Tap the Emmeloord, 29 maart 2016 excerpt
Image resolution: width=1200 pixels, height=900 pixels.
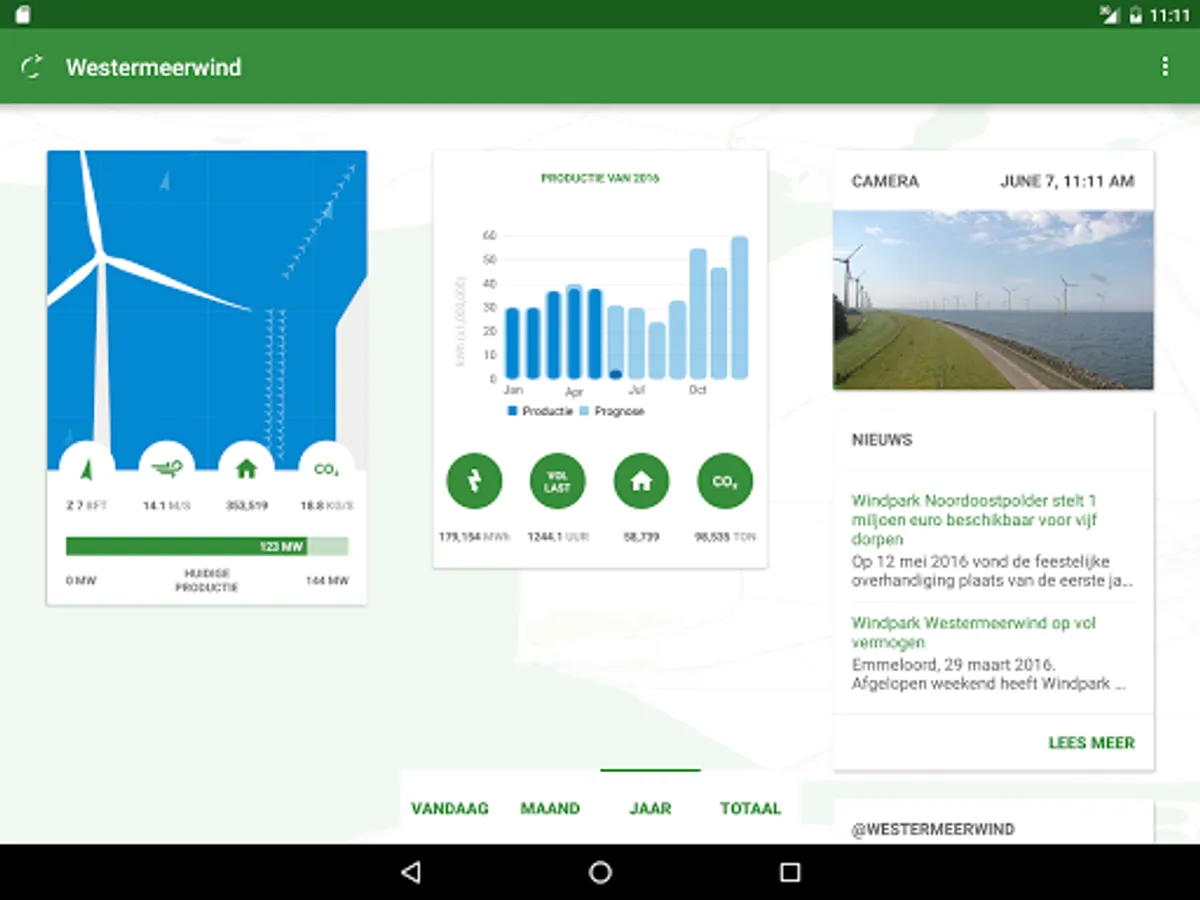click(990, 674)
